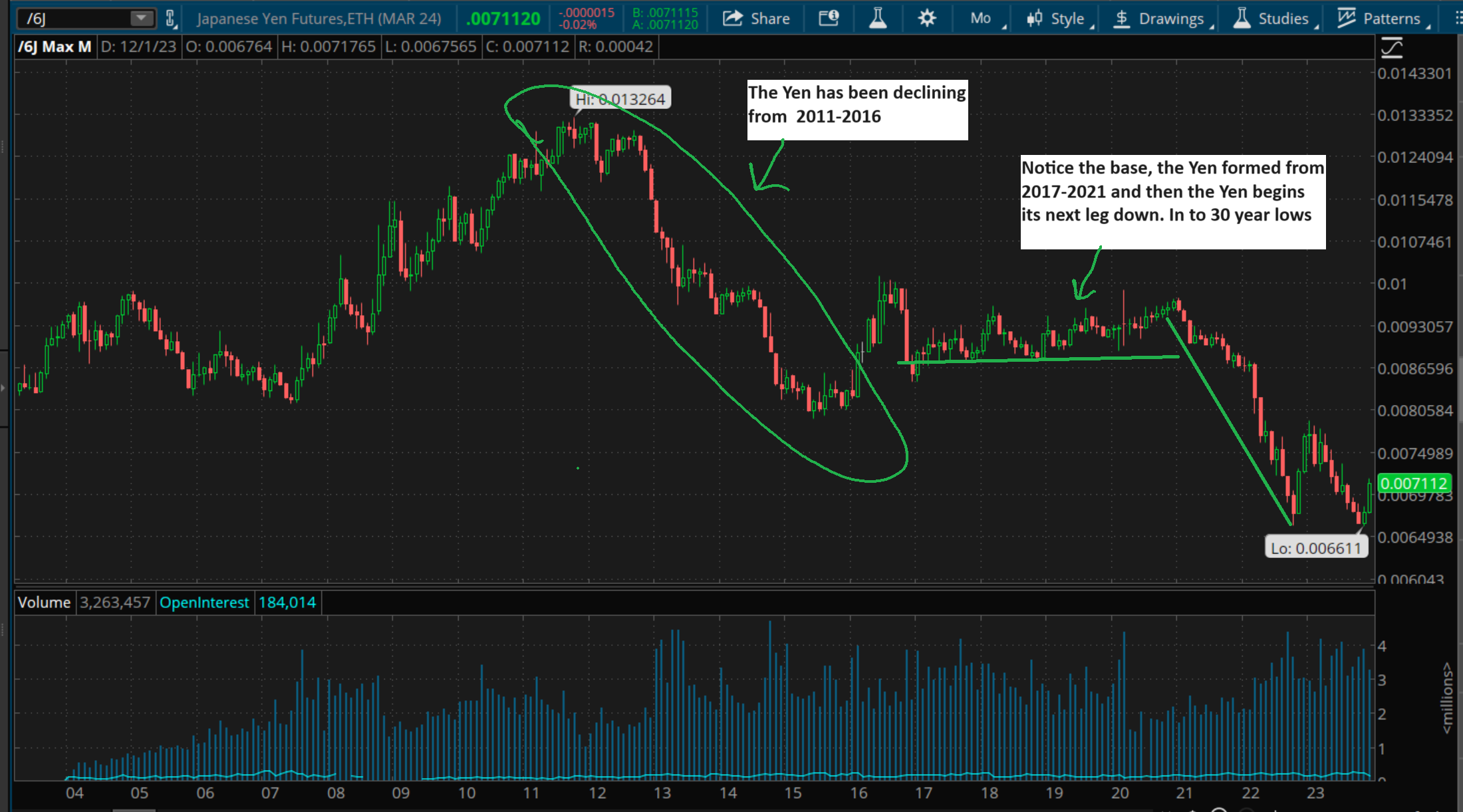Click the drawing tool icon above price axis

[x=1392, y=48]
